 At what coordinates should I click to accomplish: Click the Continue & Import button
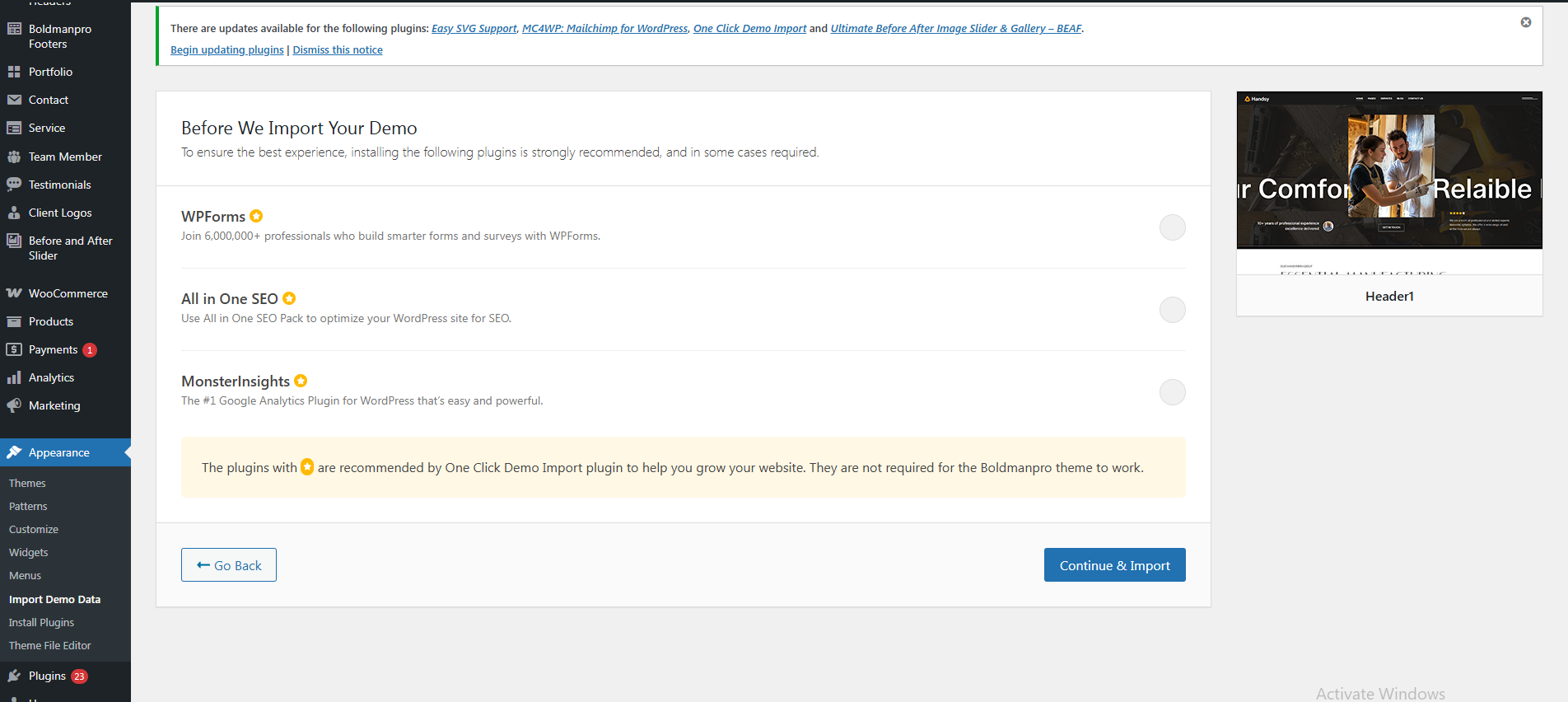tap(1115, 565)
